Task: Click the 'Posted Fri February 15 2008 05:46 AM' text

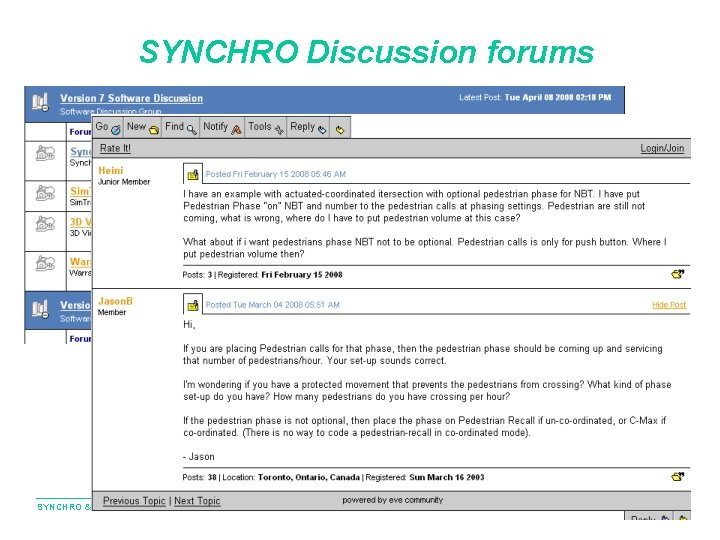Action: (276, 174)
